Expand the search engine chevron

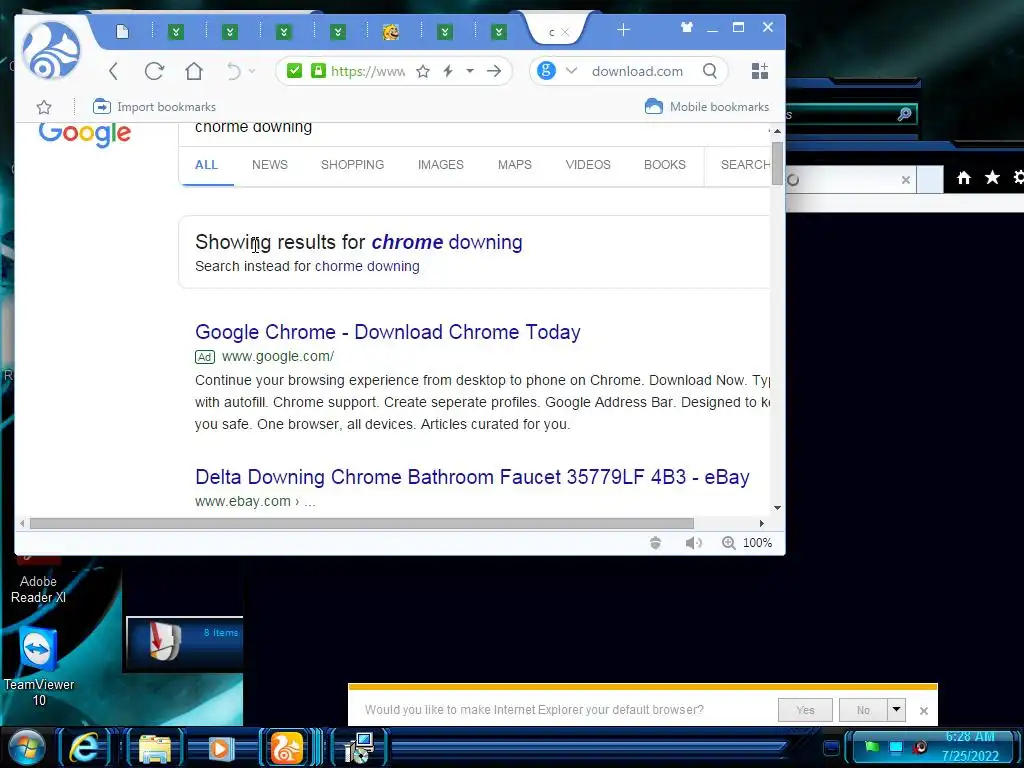pyautogui.click(x=571, y=71)
